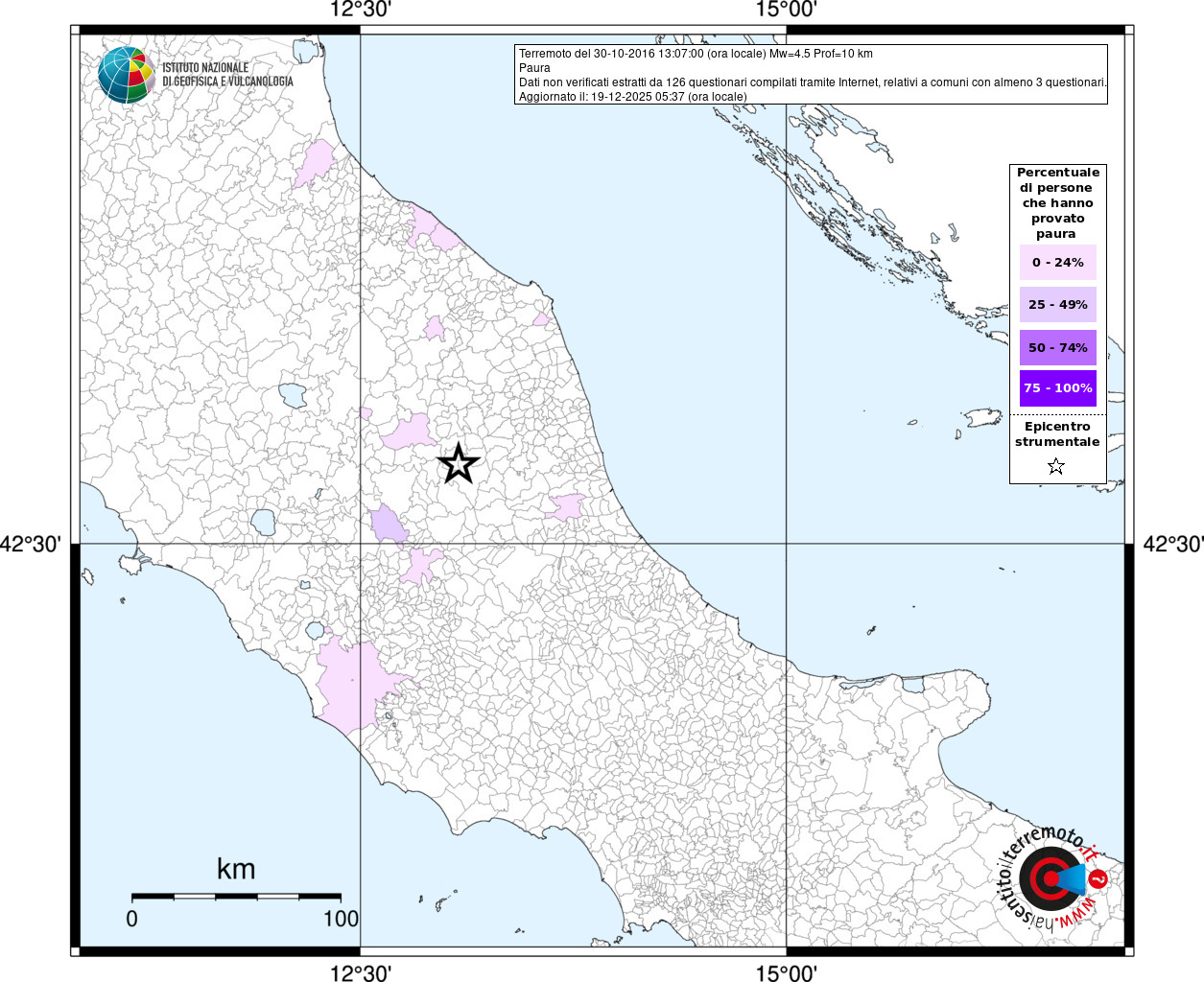The width and height of the screenshot is (1204, 982).
Task: Click the 'Percentuale di persone' legend title
Action: (x=1057, y=203)
